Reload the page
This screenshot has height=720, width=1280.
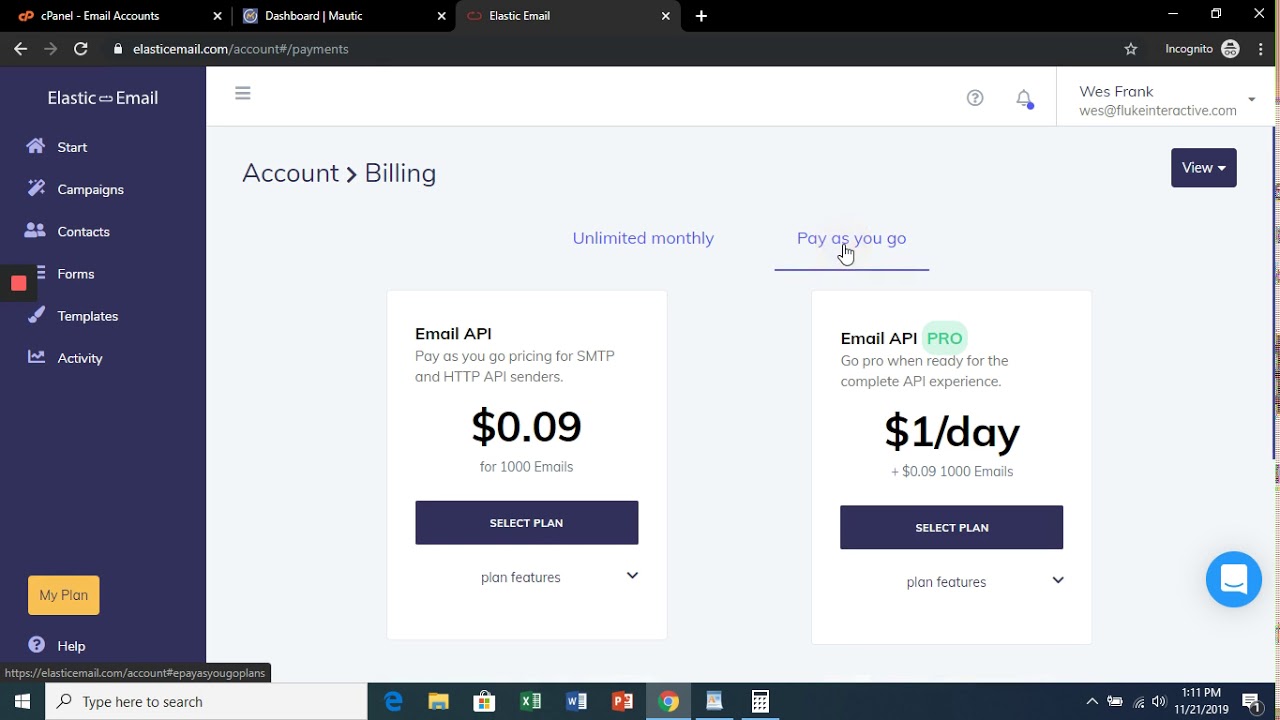[x=81, y=49]
